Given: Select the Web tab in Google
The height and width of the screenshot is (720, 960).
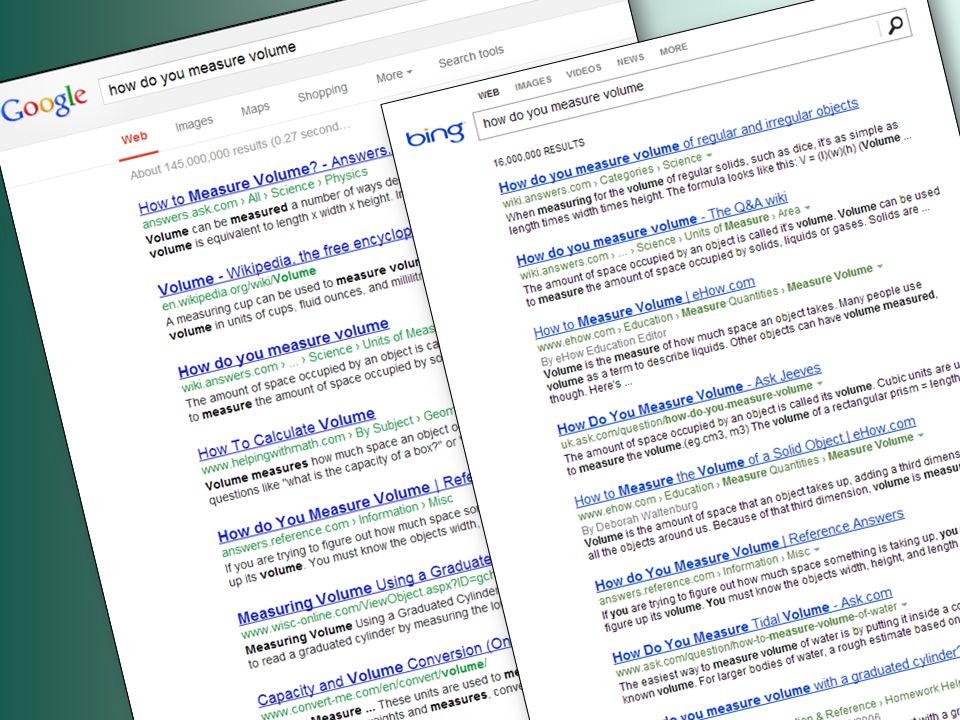Looking at the screenshot, I should [134, 138].
